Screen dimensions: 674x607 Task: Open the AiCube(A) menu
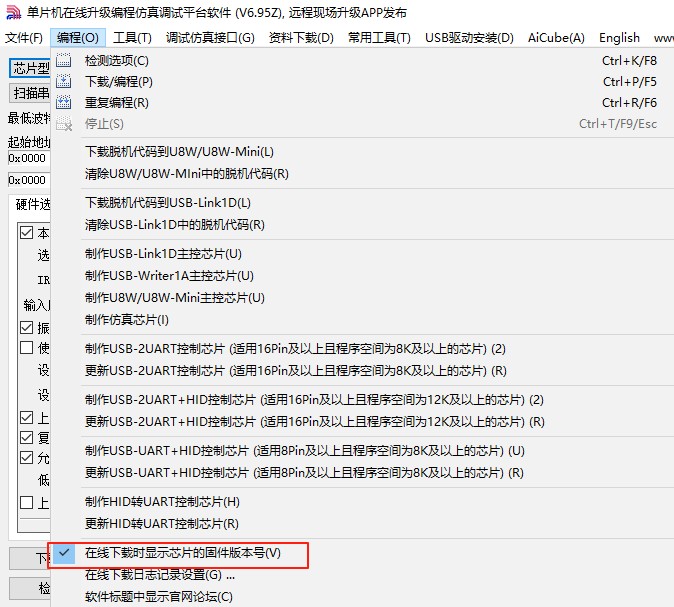click(x=556, y=38)
